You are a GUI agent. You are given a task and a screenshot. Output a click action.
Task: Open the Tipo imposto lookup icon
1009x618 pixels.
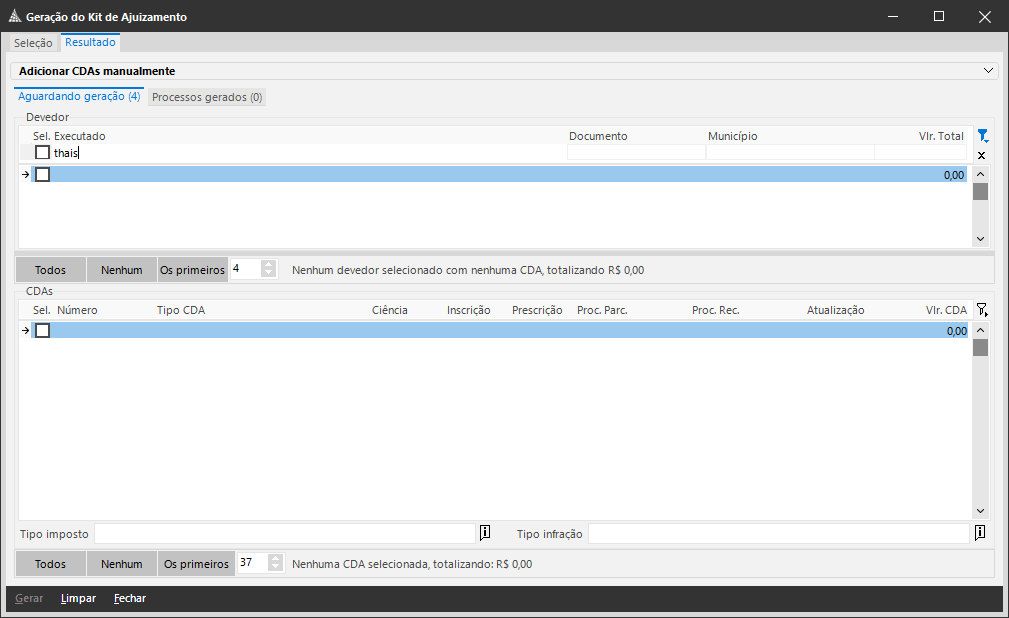coord(485,532)
